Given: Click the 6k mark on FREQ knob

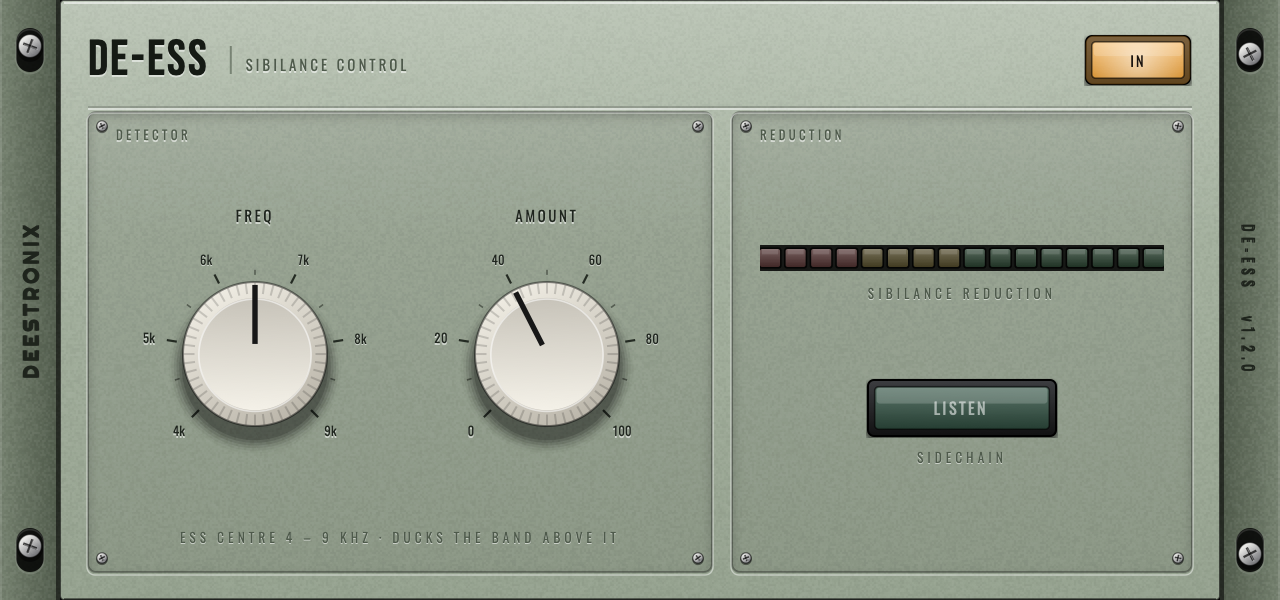Looking at the screenshot, I should click(x=206, y=260).
